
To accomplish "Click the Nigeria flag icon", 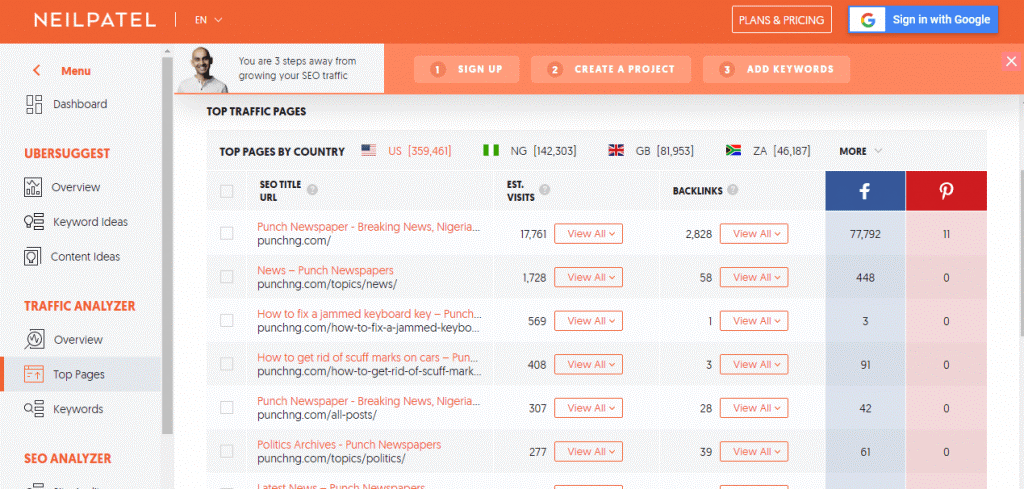I will point(490,151).
